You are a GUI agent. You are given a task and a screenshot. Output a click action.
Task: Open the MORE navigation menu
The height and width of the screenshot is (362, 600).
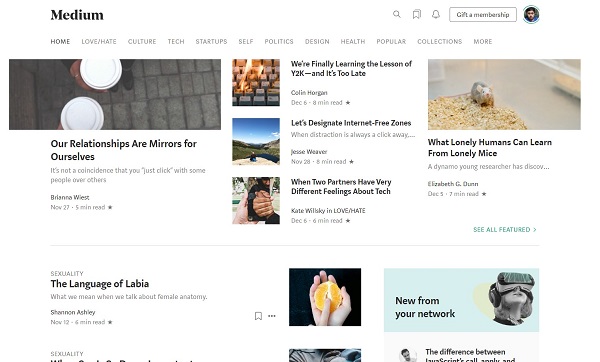coord(483,41)
